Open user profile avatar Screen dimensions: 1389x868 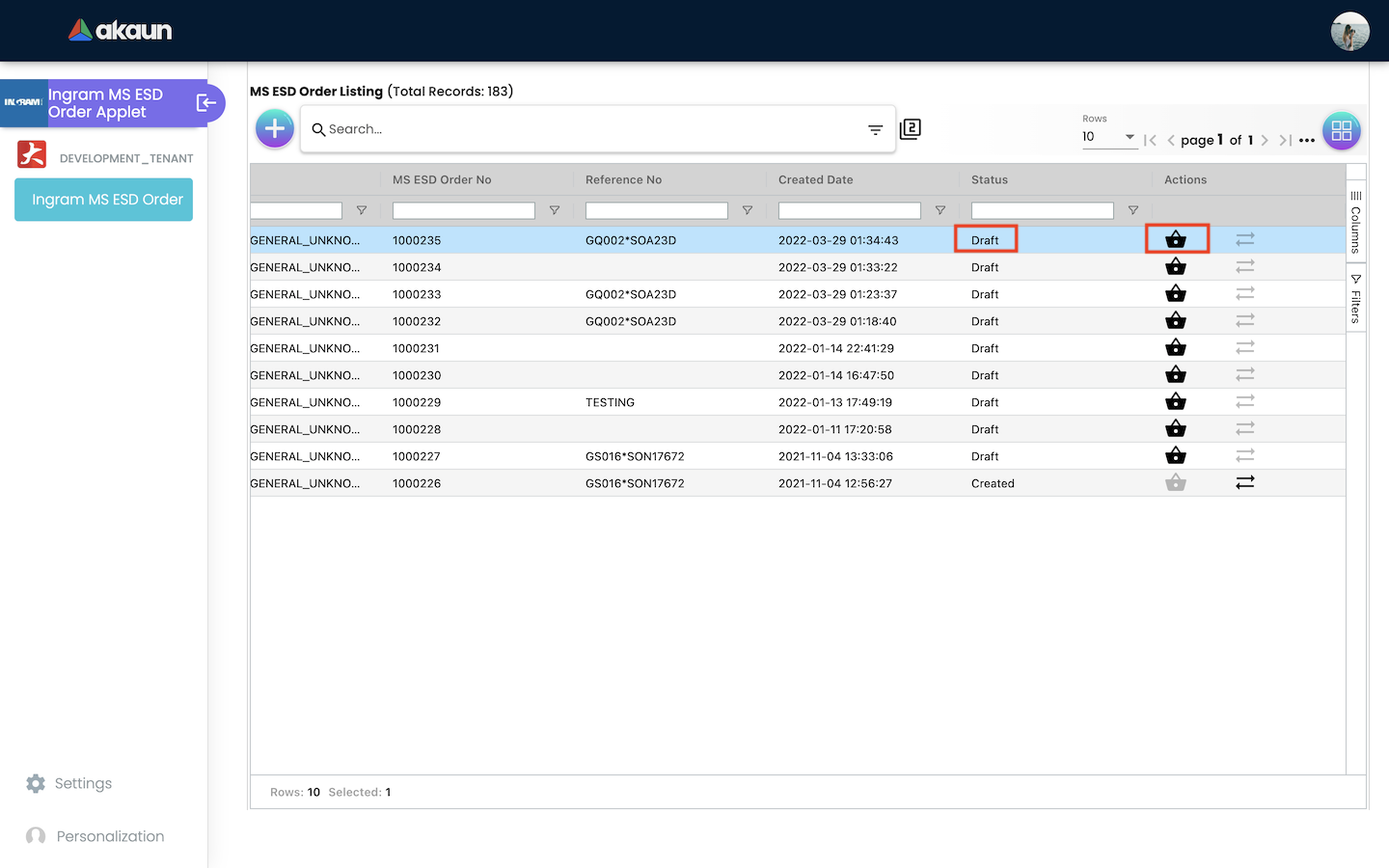(1349, 31)
